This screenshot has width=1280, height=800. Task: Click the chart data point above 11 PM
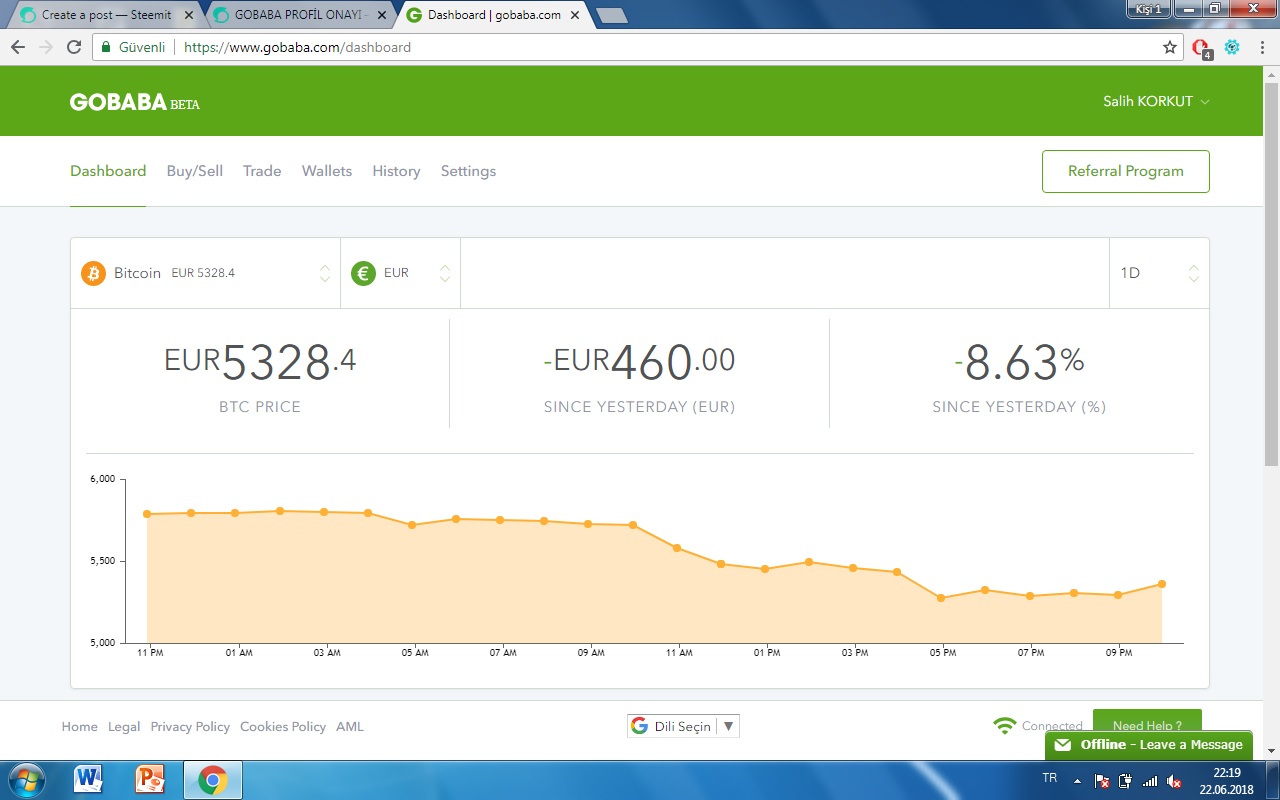147,514
